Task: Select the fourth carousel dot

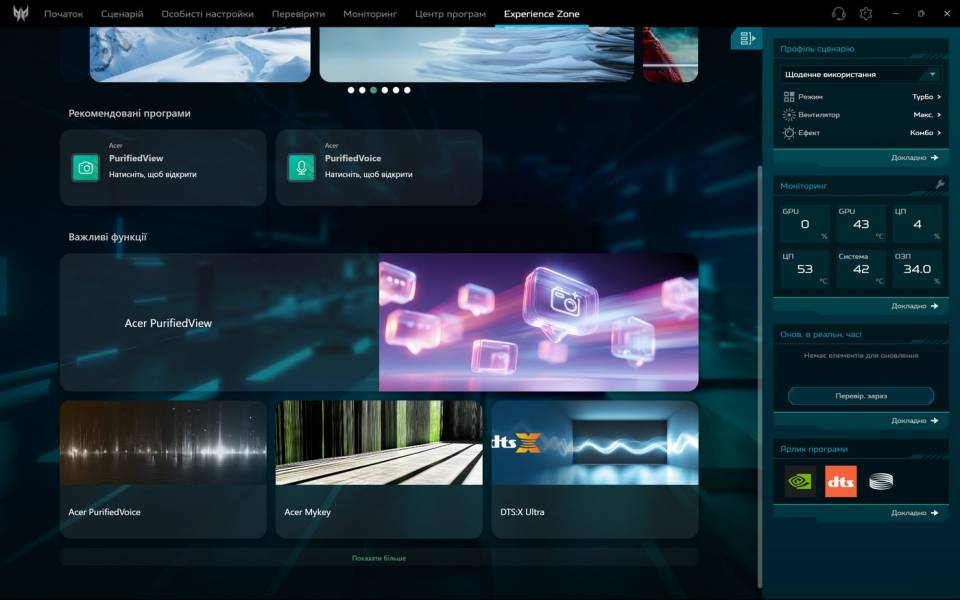Action: click(x=384, y=90)
